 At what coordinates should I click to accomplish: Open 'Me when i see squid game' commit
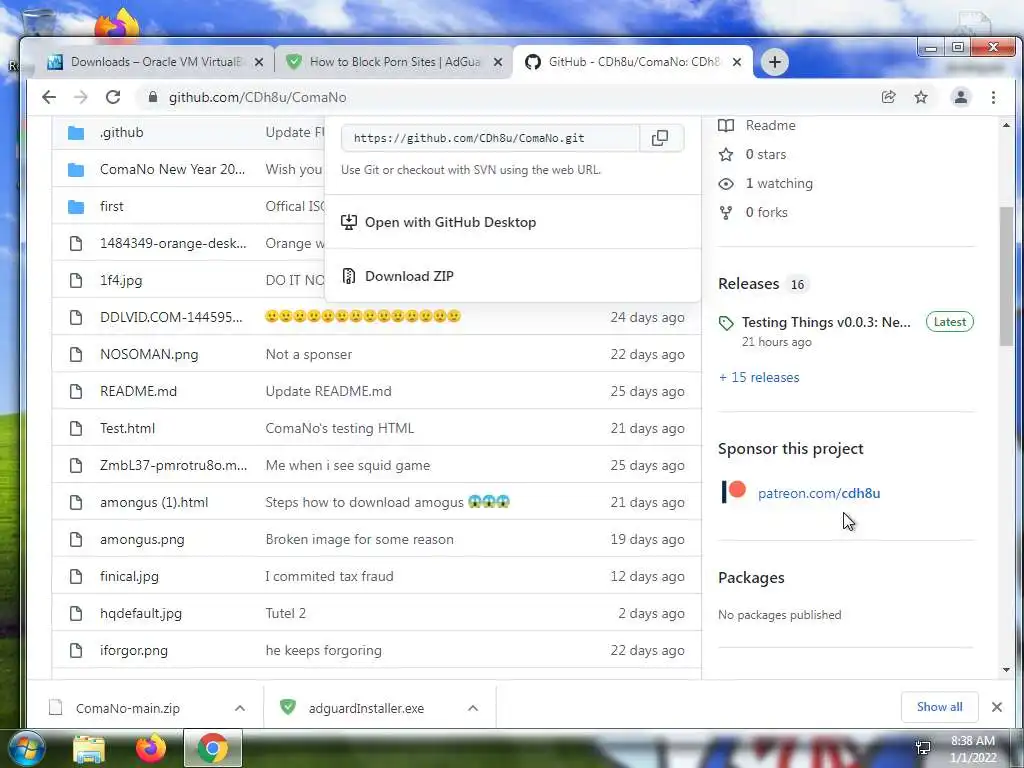[x=348, y=466]
